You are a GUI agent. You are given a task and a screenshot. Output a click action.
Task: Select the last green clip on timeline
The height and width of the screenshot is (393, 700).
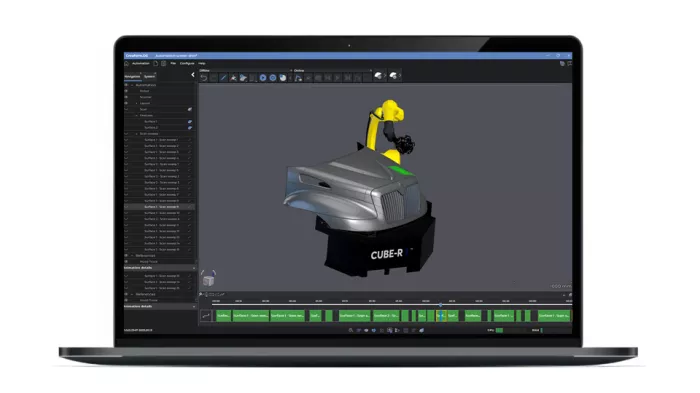[x=554, y=316]
